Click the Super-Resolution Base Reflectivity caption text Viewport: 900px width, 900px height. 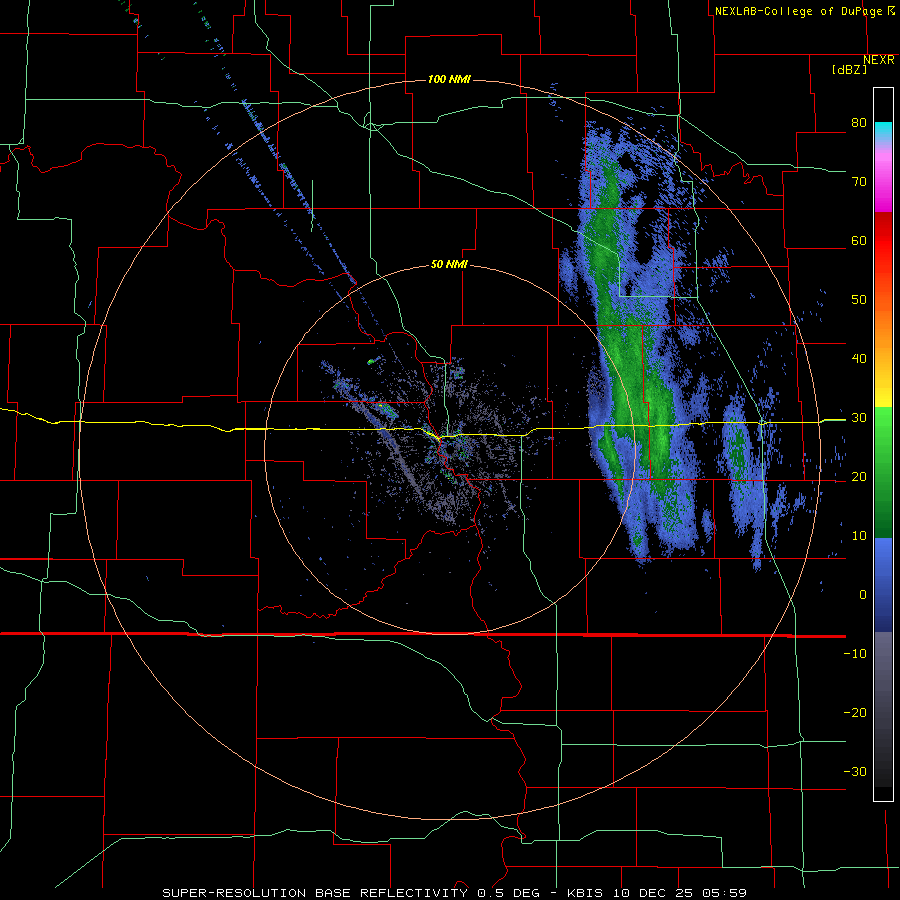454,893
